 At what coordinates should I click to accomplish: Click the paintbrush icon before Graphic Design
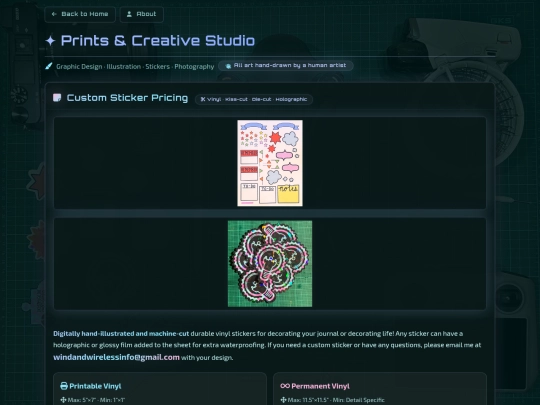(49, 66)
